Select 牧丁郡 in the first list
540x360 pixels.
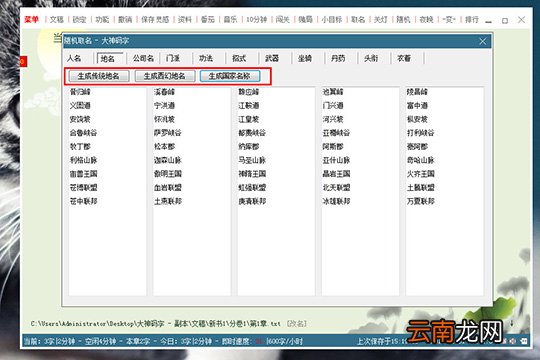(x=80, y=146)
